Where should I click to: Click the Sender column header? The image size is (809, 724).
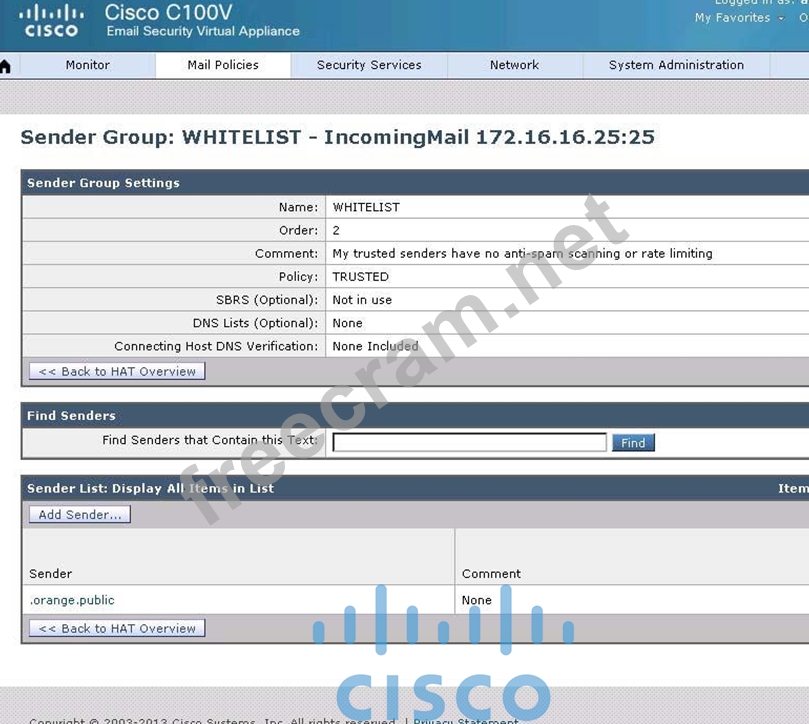point(51,574)
